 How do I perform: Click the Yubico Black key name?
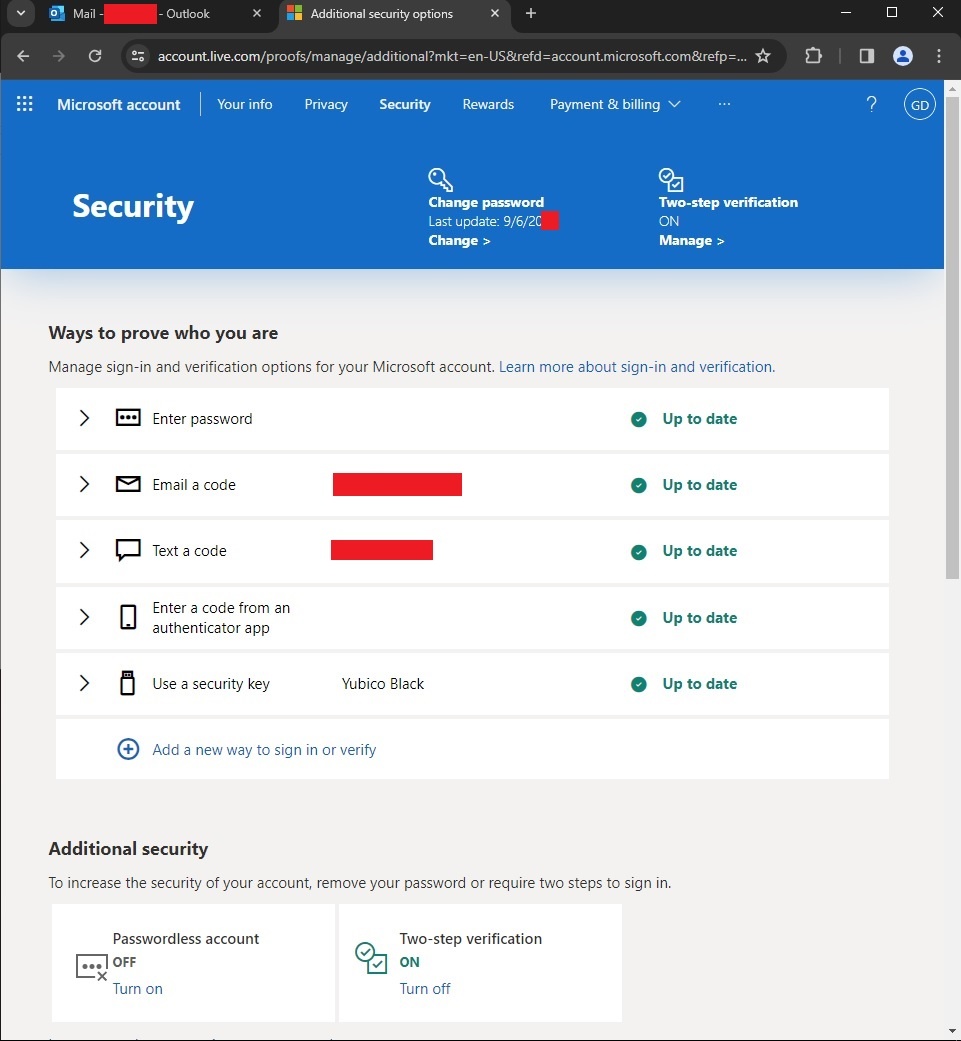click(383, 684)
